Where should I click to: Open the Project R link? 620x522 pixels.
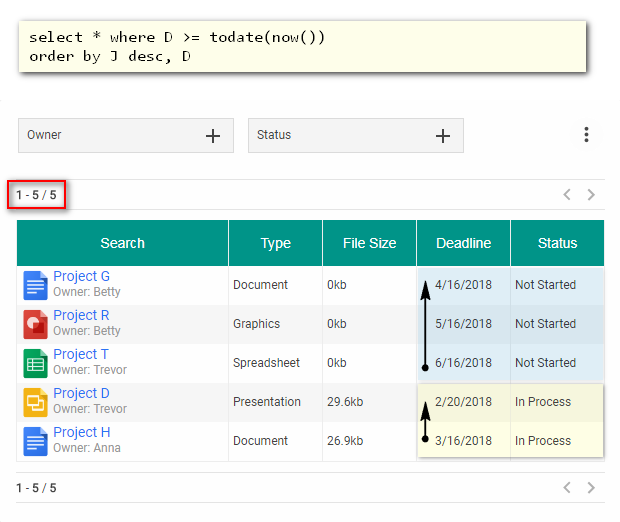[x=81, y=316]
